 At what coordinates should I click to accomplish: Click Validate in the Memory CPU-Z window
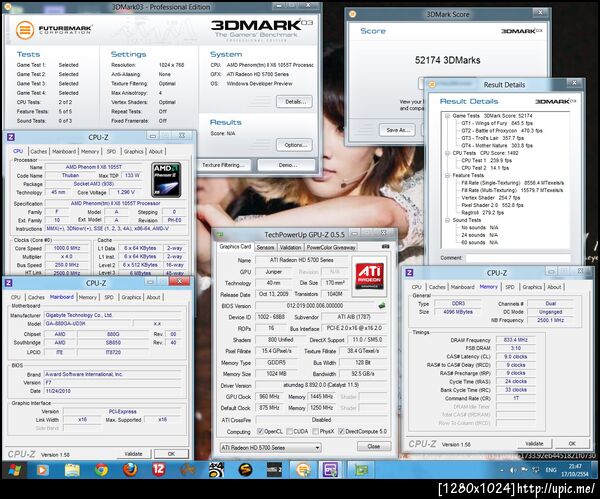[x=534, y=444]
